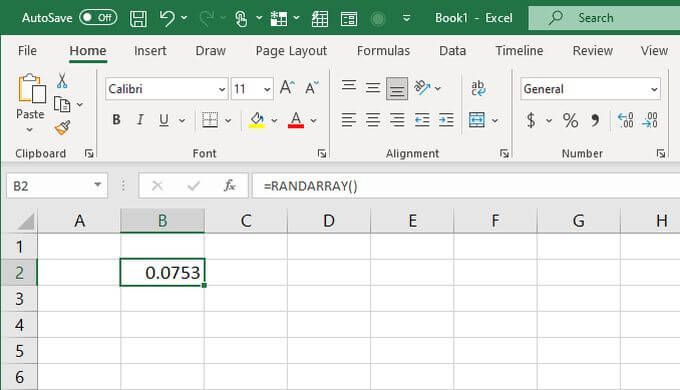680x390 pixels.
Task: Apply the yellow fill color
Action: (257, 120)
